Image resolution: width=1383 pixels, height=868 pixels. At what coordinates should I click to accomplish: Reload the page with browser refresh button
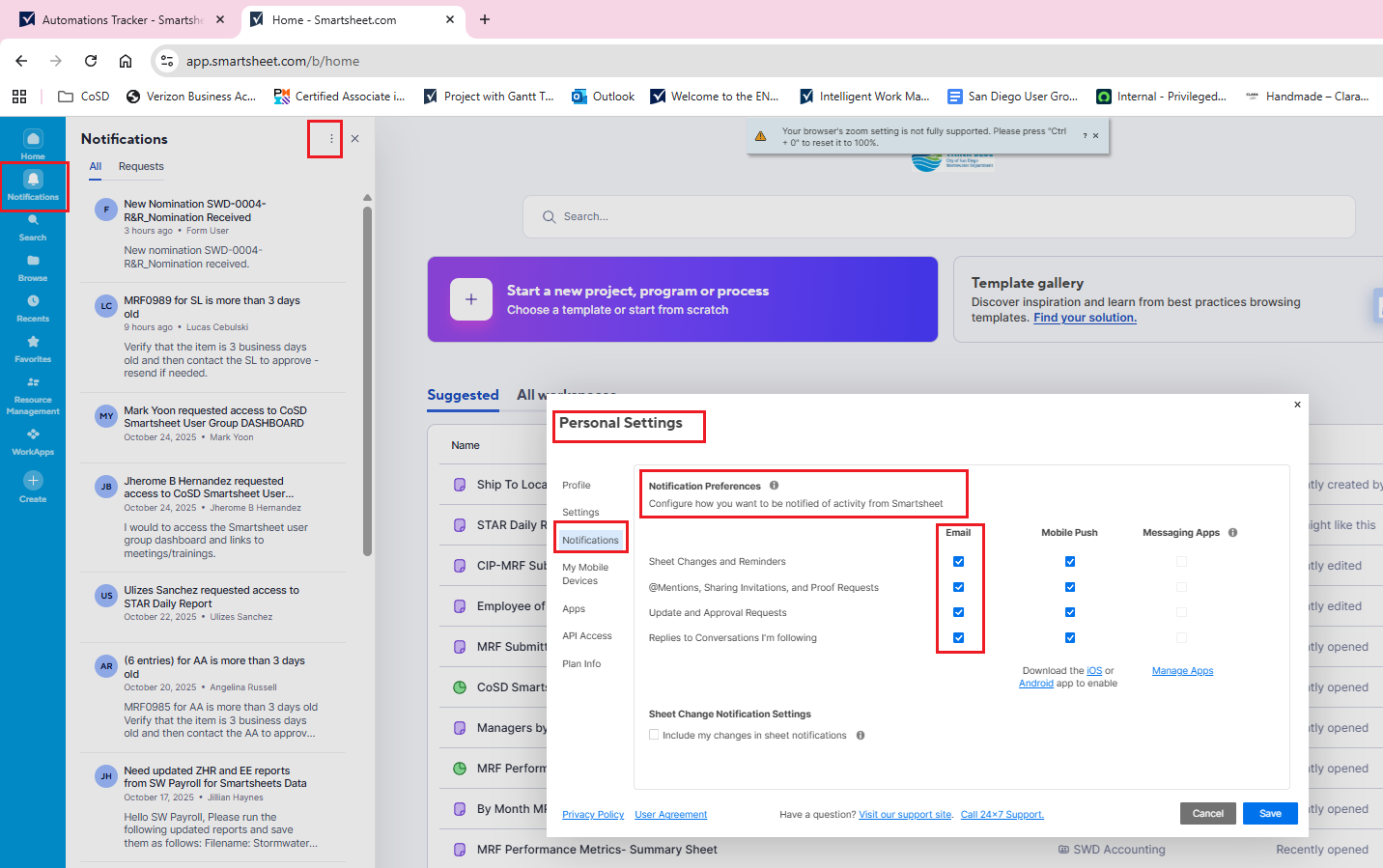pos(91,61)
